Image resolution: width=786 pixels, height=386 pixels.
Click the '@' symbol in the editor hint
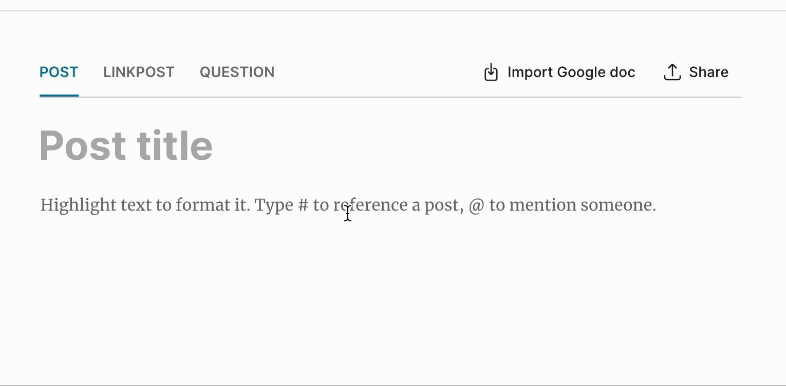coord(476,206)
